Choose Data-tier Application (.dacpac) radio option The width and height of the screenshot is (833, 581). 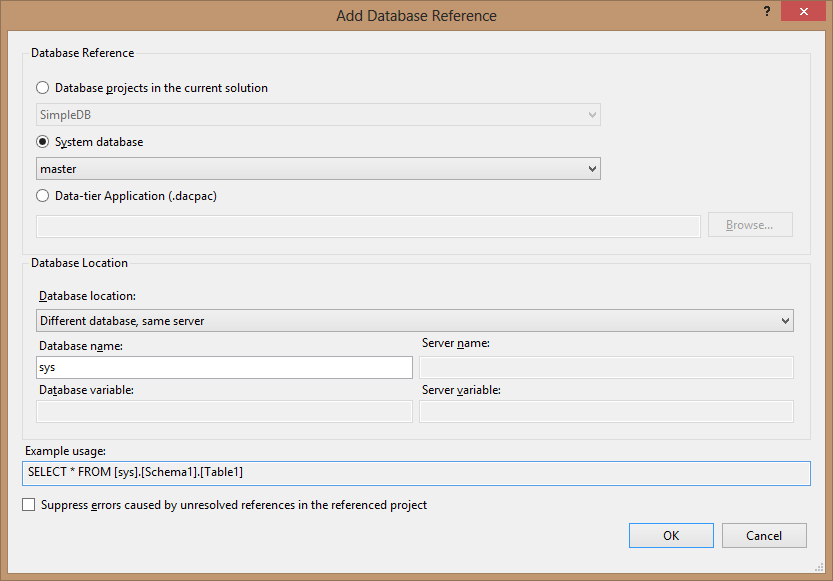click(43, 196)
